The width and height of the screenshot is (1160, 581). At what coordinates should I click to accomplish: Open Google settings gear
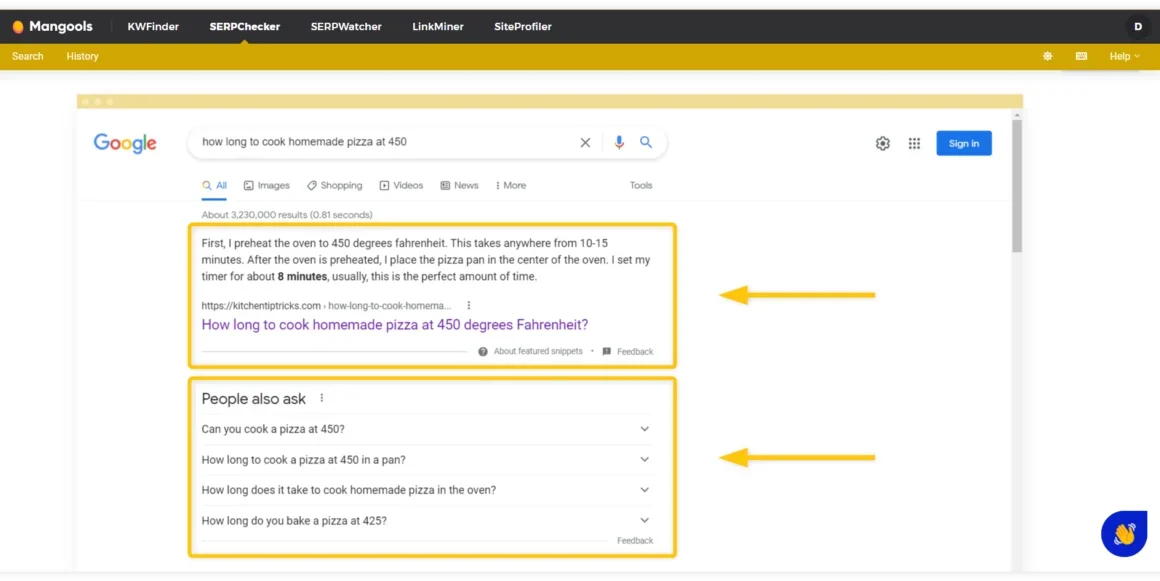pyautogui.click(x=883, y=144)
